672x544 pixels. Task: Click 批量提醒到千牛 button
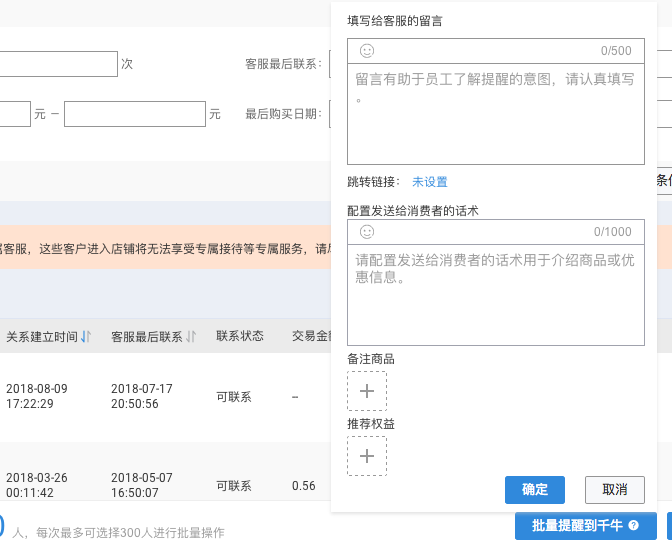click(x=585, y=526)
